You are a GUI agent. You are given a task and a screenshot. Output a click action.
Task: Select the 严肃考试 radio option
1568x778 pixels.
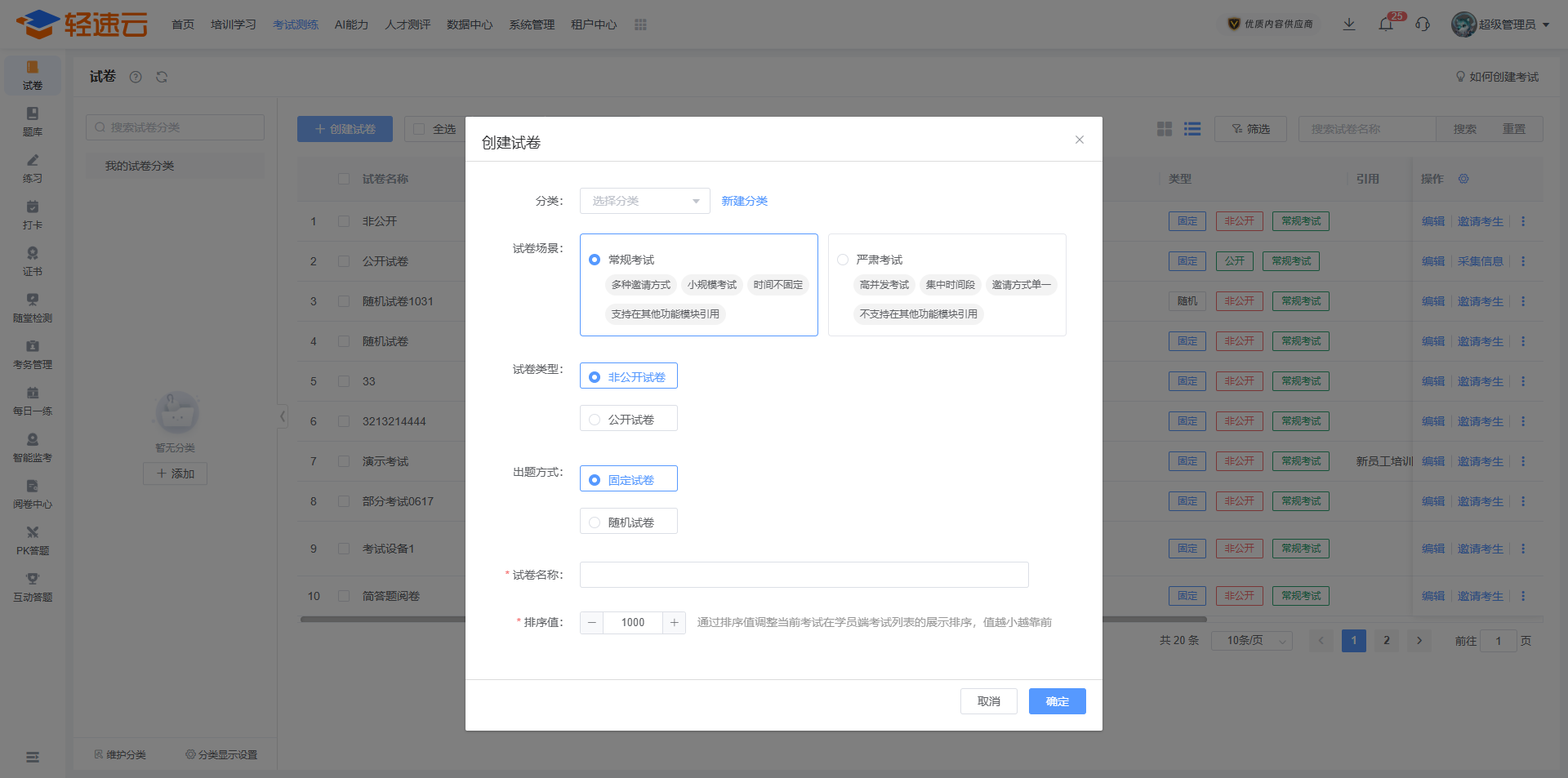843,260
